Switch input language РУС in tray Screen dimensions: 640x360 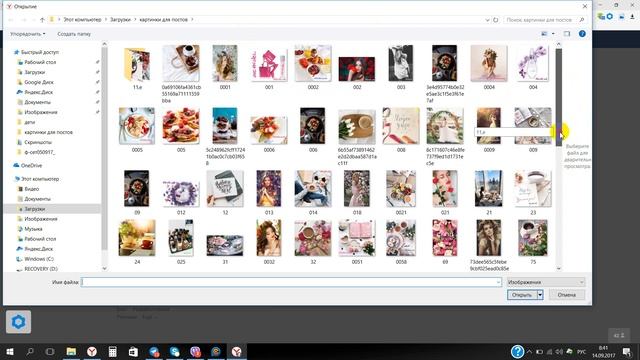(x=581, y=352)
